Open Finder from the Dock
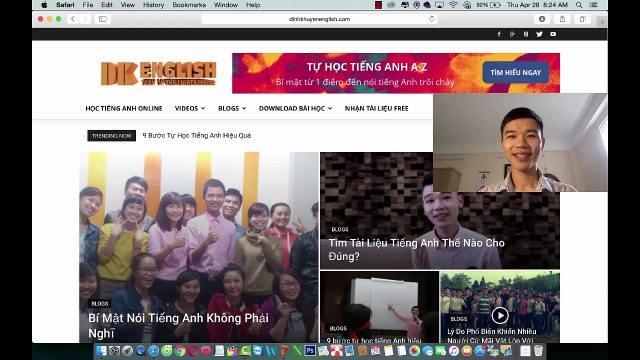Viewport: 640px width, 360px height. pyautogui.click(x=101, y=351)
